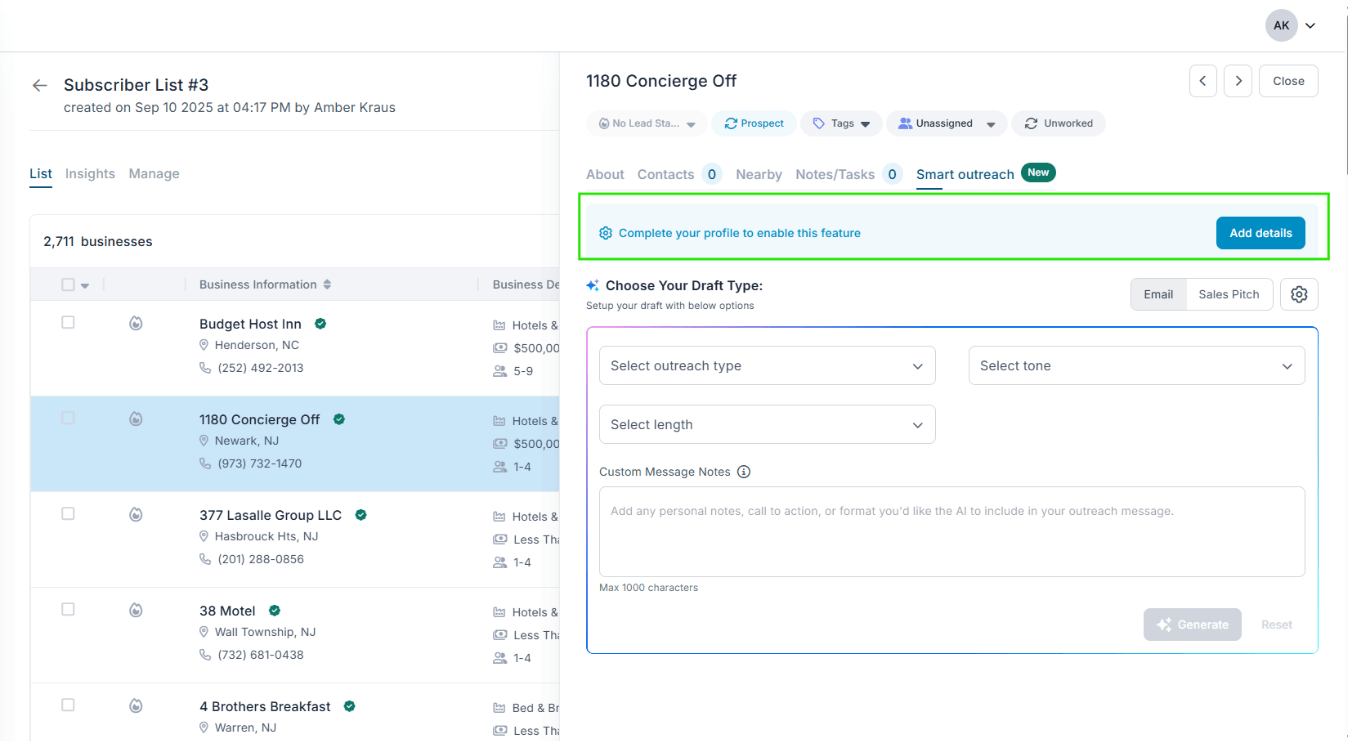Check the Budget Host Inn row checkbox
1348x741 pixels.
point(68,323)
